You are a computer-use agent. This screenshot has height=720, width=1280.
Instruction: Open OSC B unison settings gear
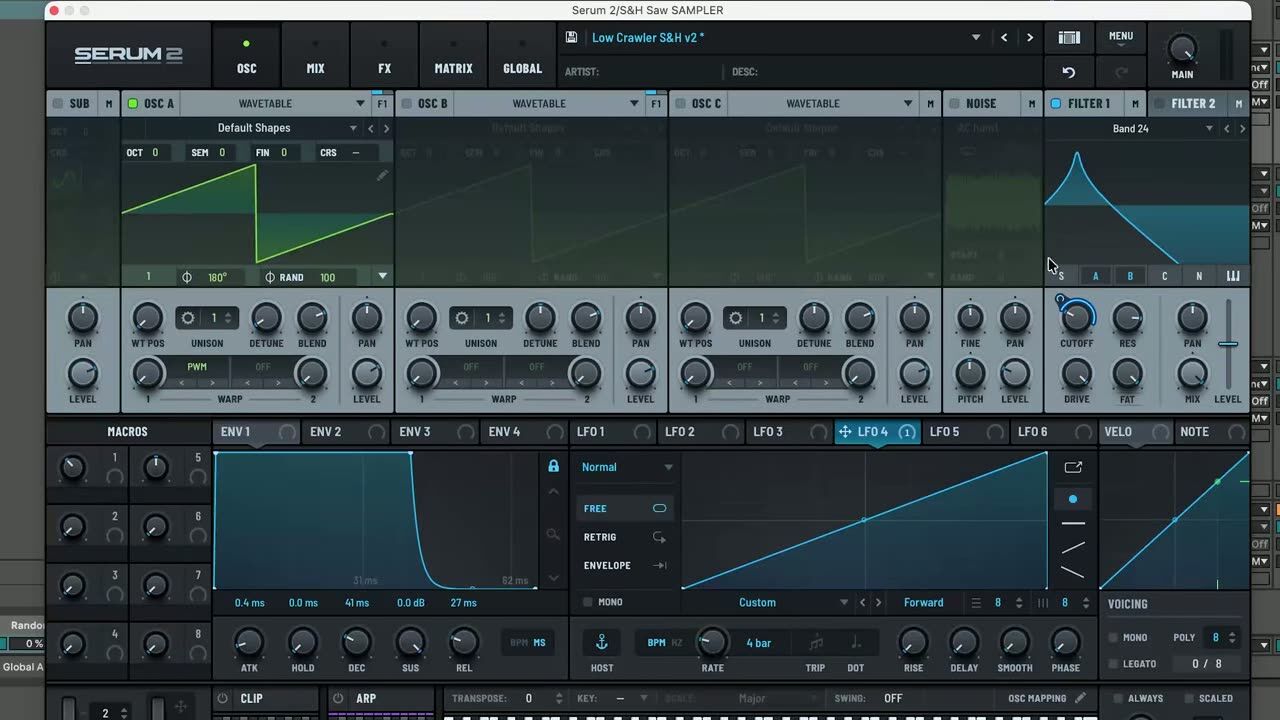pos(461,318)
